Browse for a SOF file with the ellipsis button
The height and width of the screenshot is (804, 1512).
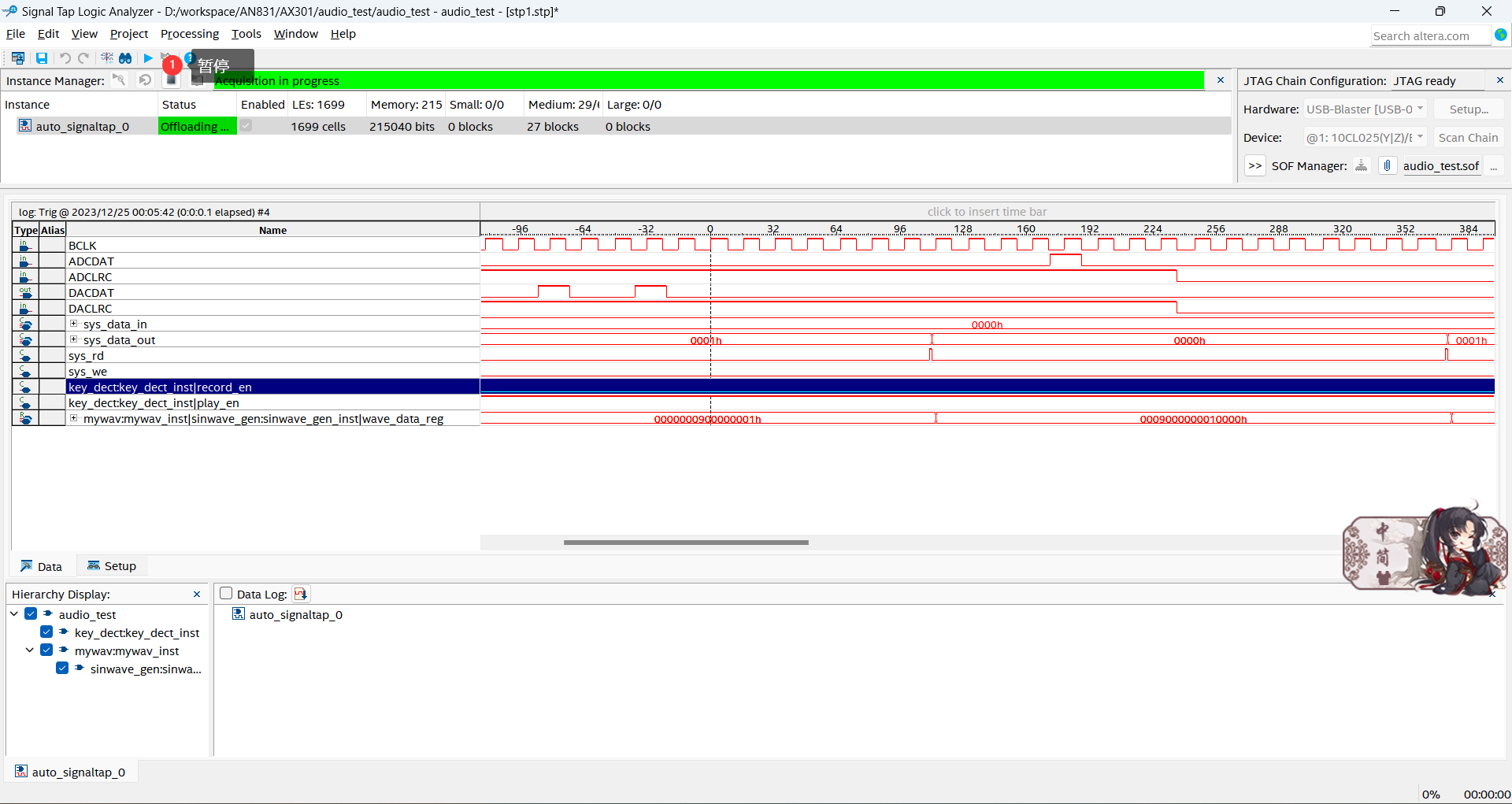click(1494, 166)
